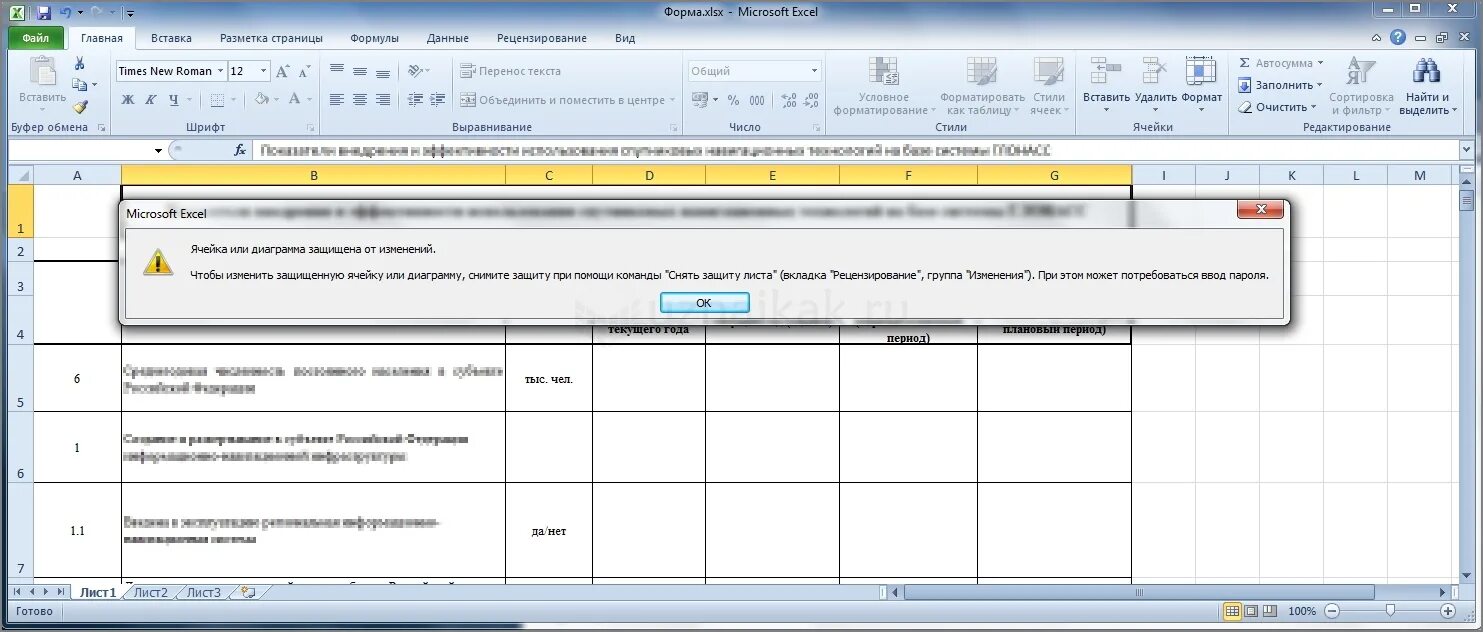The width and height of the screenshot is (1483, 632).
Task: Select the Лист3 sheet tab
Action: tap(204, 592)
